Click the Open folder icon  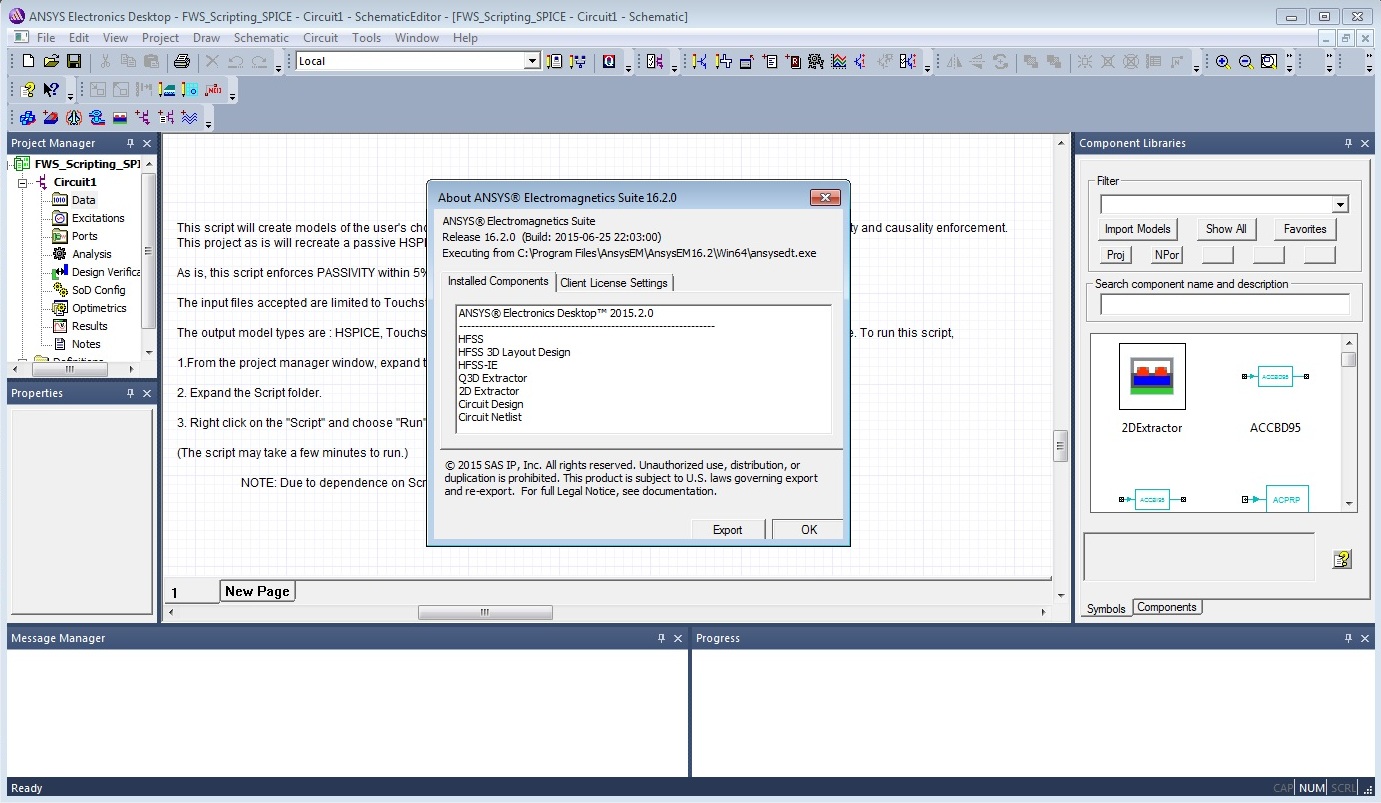[x=51, y=61]
